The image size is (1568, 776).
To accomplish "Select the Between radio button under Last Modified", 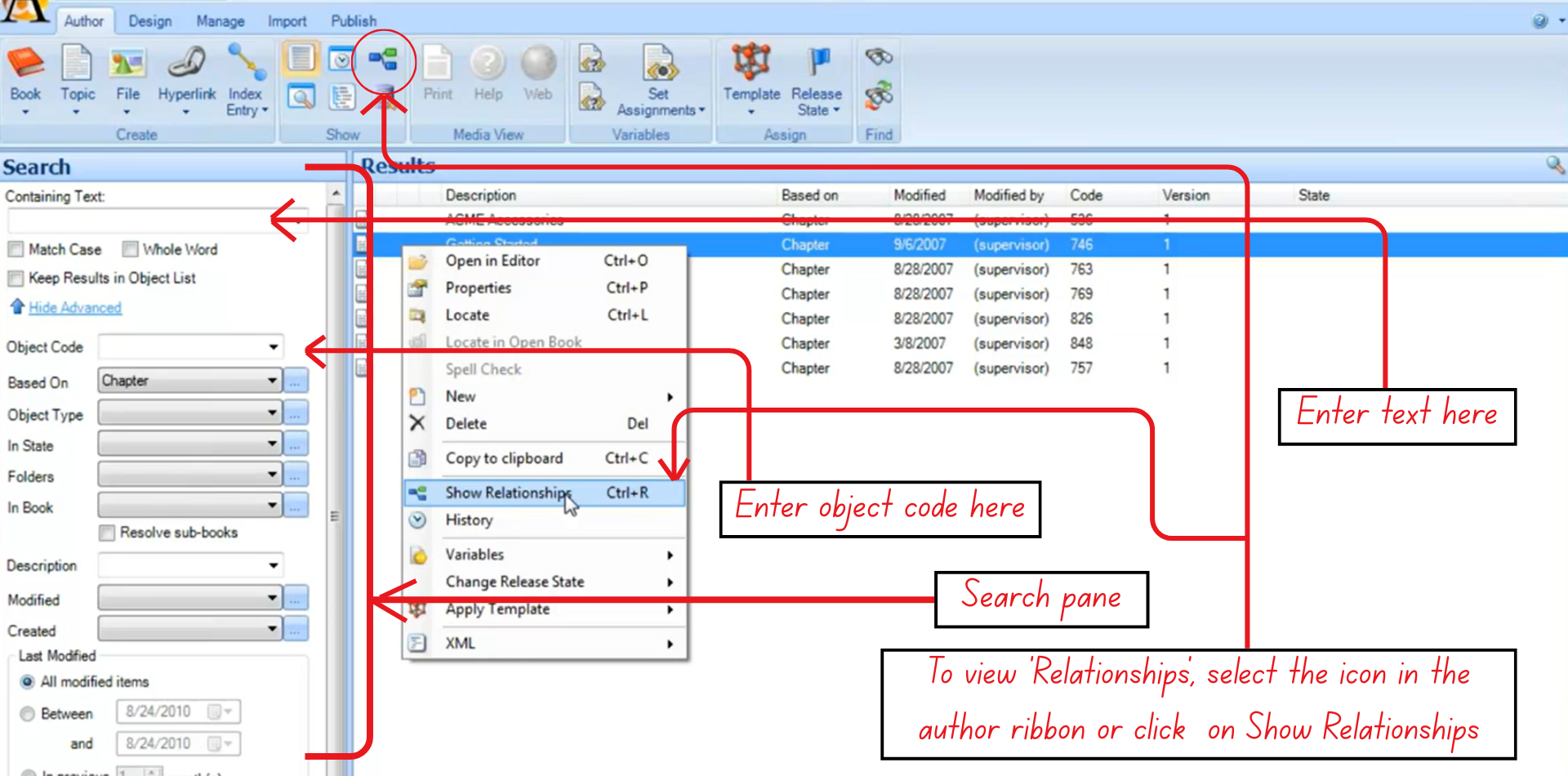I will [x=27, y=713].
